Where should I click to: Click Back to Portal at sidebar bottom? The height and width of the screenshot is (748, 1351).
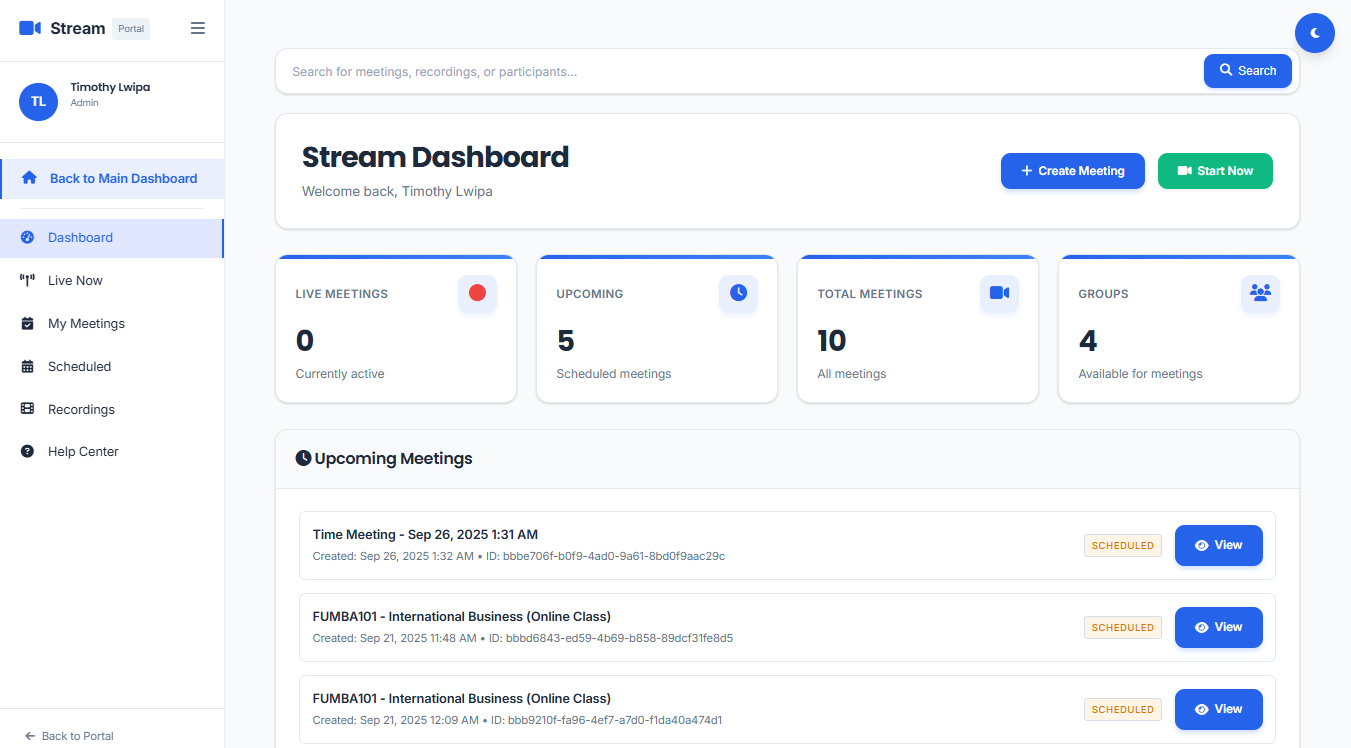(69, 736)
